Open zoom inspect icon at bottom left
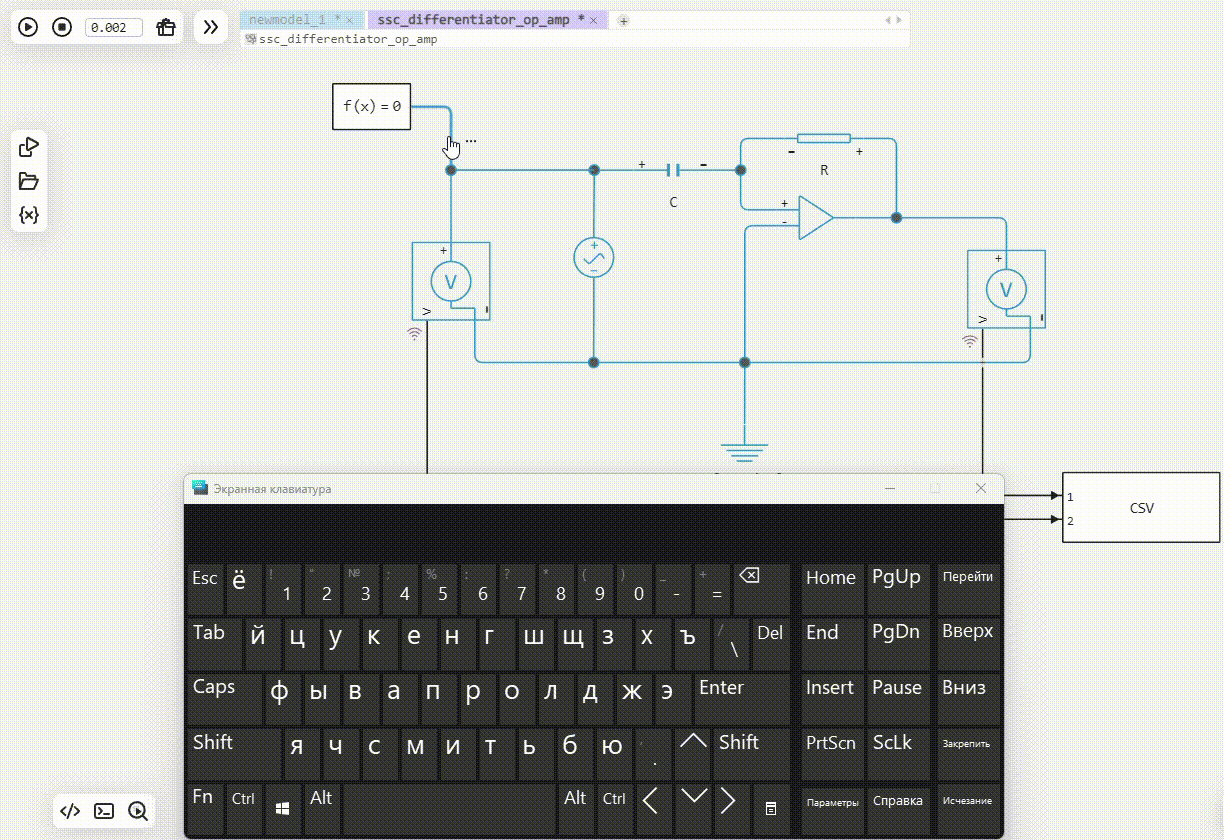The image size is (1224, 840). [138, 811]
